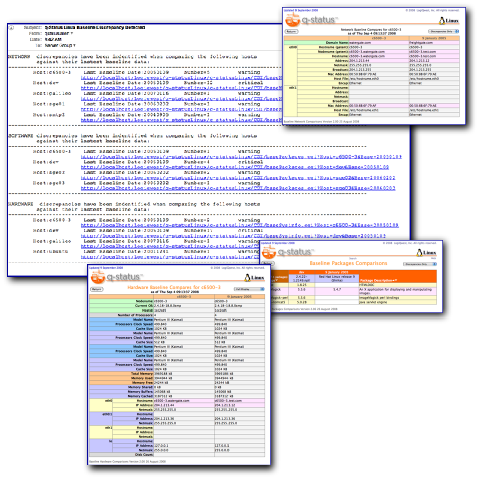Open the SOFTWARE link for host c6500-3 in the email

coord(241,157)
